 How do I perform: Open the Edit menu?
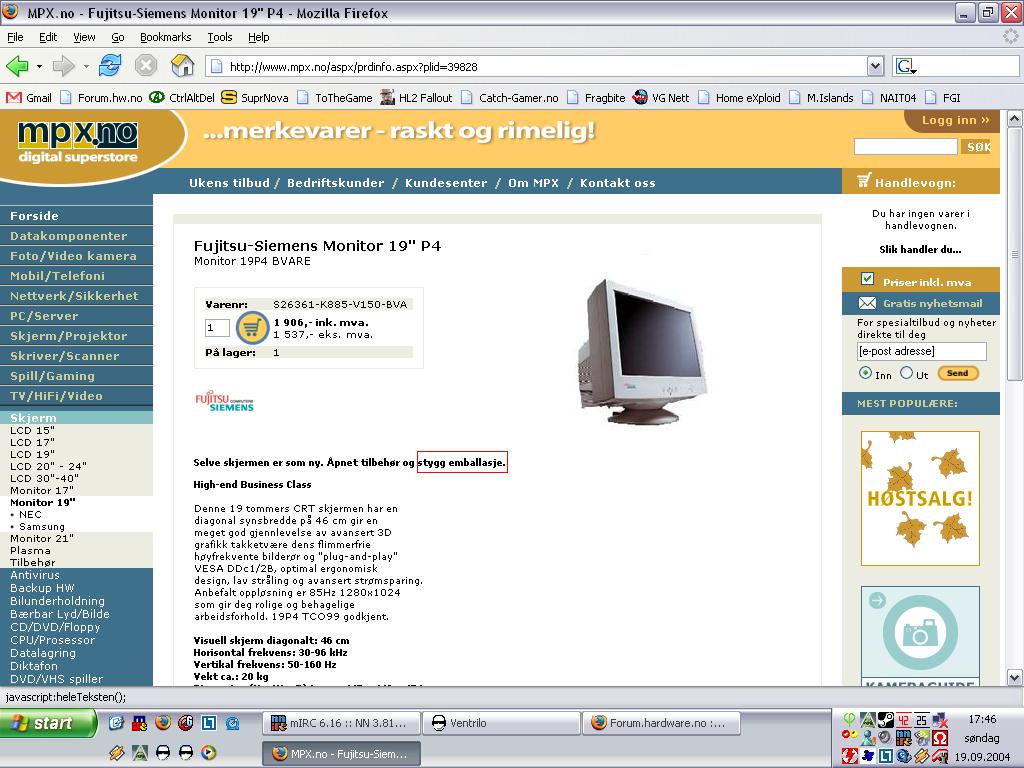(x=48, y=37)
